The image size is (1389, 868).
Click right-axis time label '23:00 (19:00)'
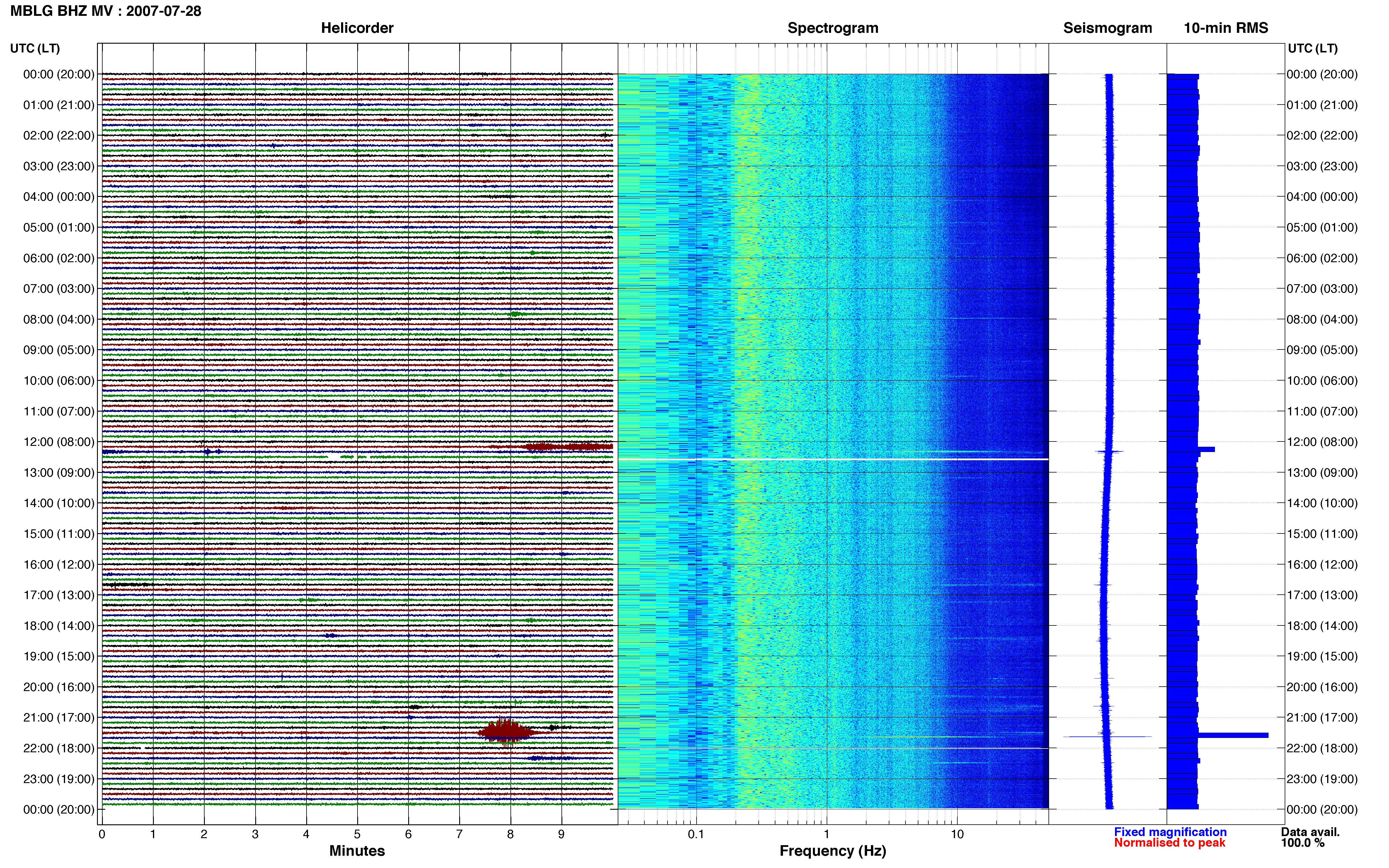click(x=1322, y=779)
